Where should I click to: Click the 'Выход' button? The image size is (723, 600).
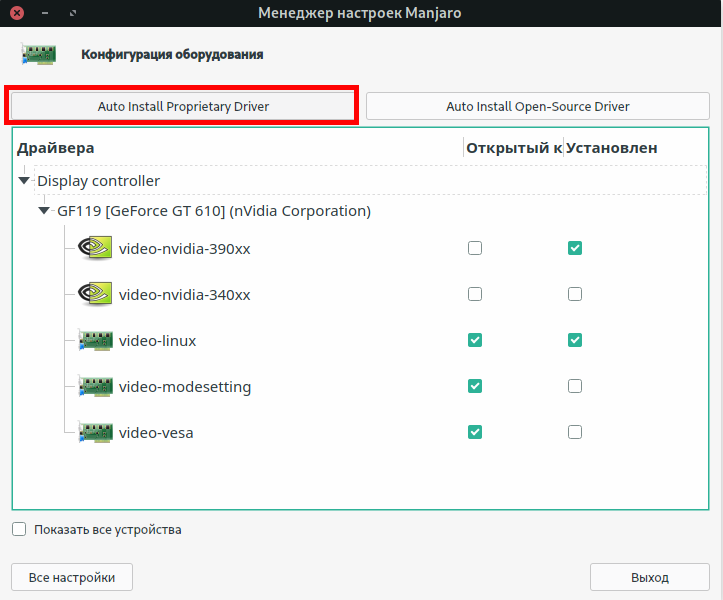[x=650, y=577]
